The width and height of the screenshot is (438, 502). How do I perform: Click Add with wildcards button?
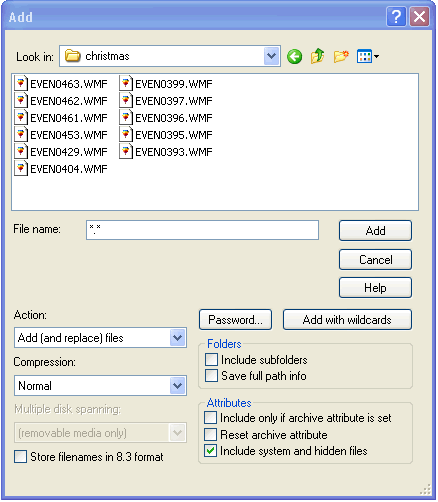[347, 320]
